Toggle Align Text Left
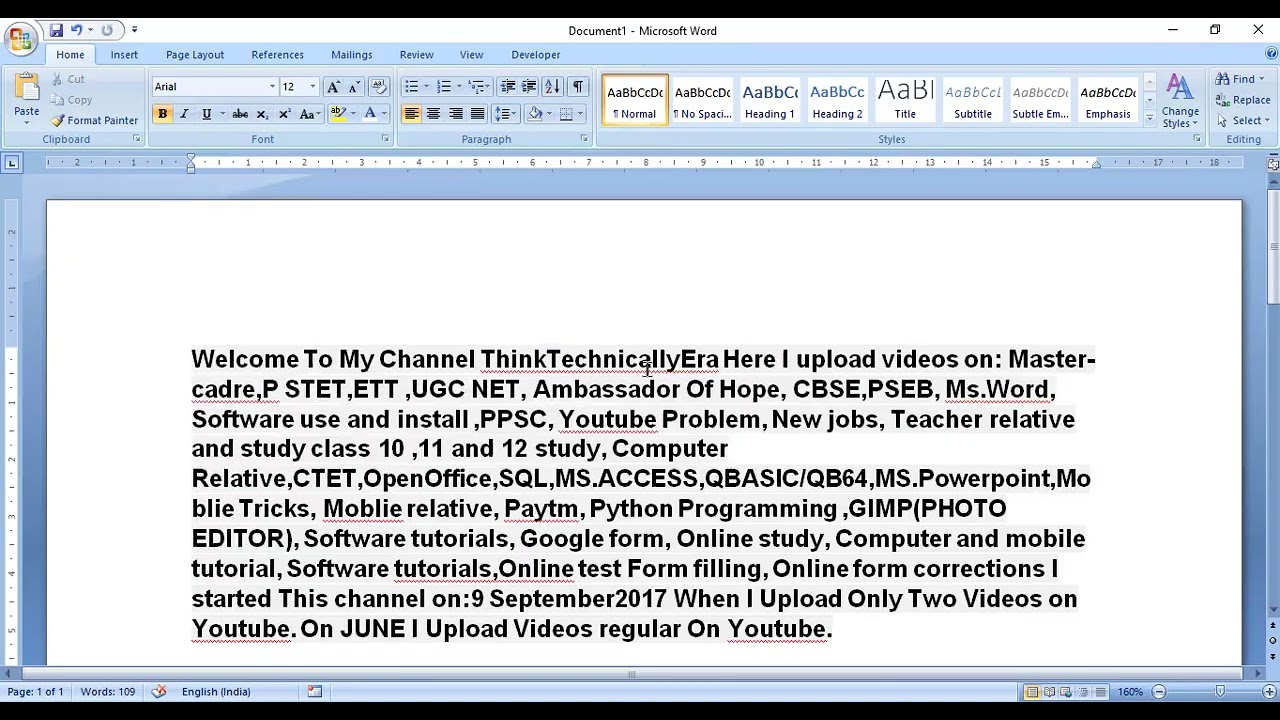The width and height of the screenshot is (1280, 720). pos(411,114)
